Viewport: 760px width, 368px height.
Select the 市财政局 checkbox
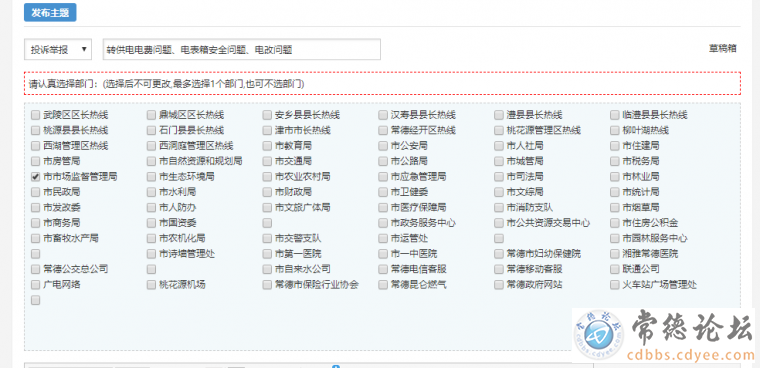267,192
